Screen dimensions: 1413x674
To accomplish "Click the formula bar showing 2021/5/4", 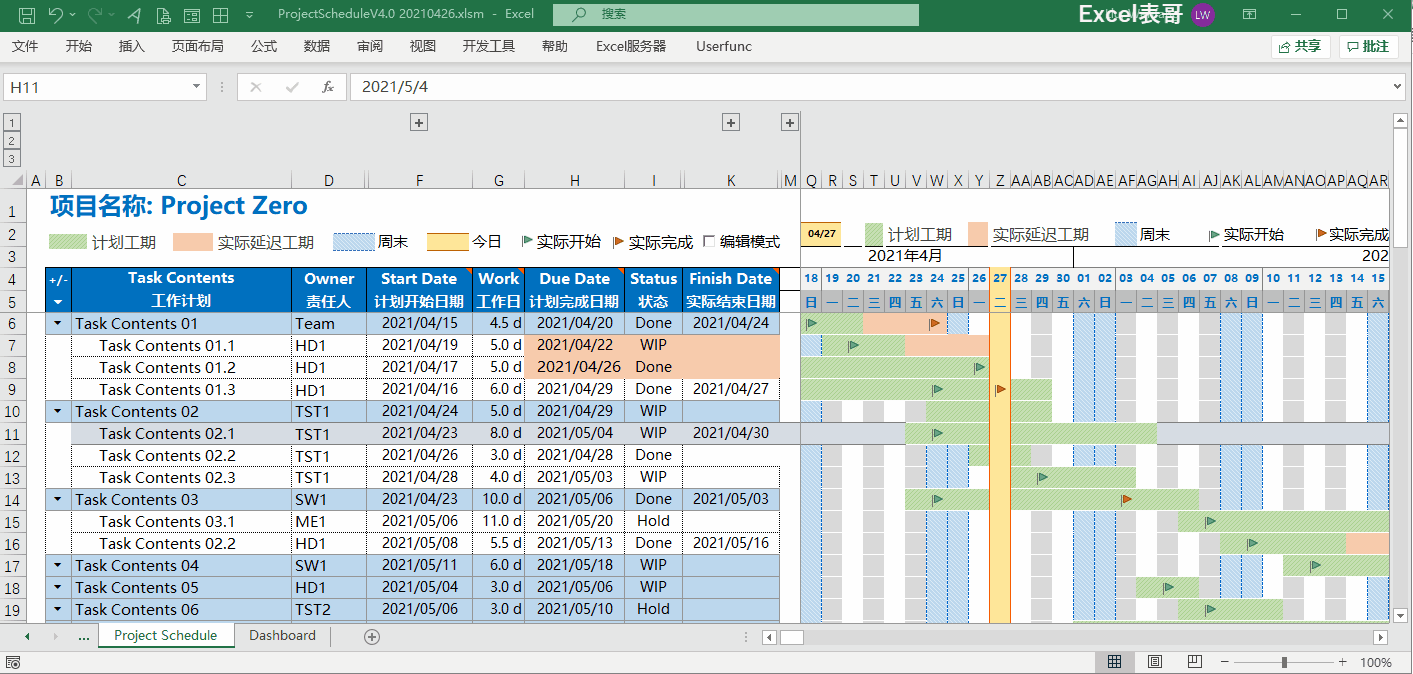I will click(x=870, y=87).
